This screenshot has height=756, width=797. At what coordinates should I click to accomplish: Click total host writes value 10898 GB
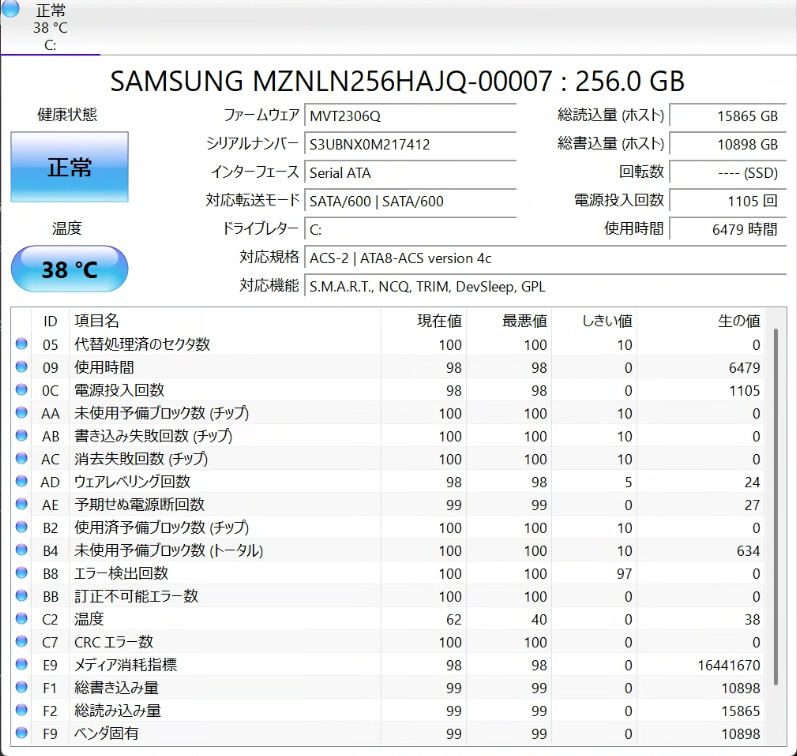click(x=728, y=144)
